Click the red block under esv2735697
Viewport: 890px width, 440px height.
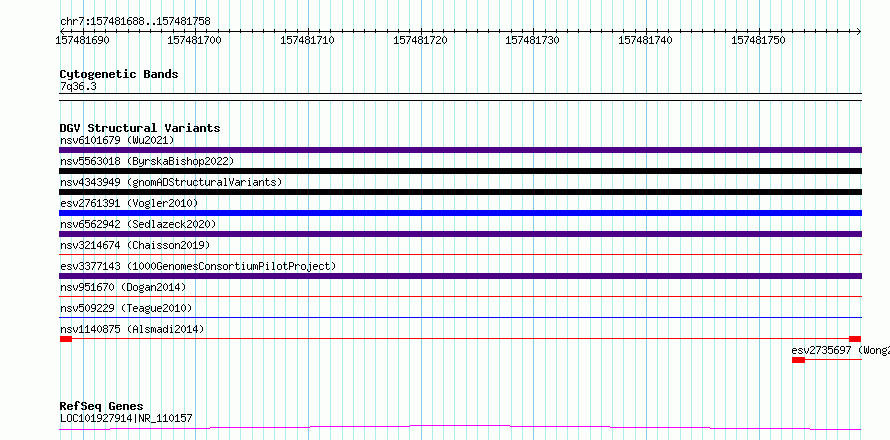coord(799,360)
